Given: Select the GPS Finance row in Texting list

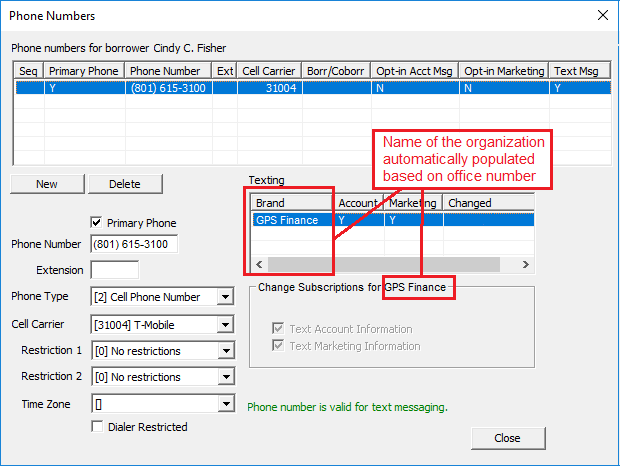Looking at the screenshot, I should coord(290,220).
